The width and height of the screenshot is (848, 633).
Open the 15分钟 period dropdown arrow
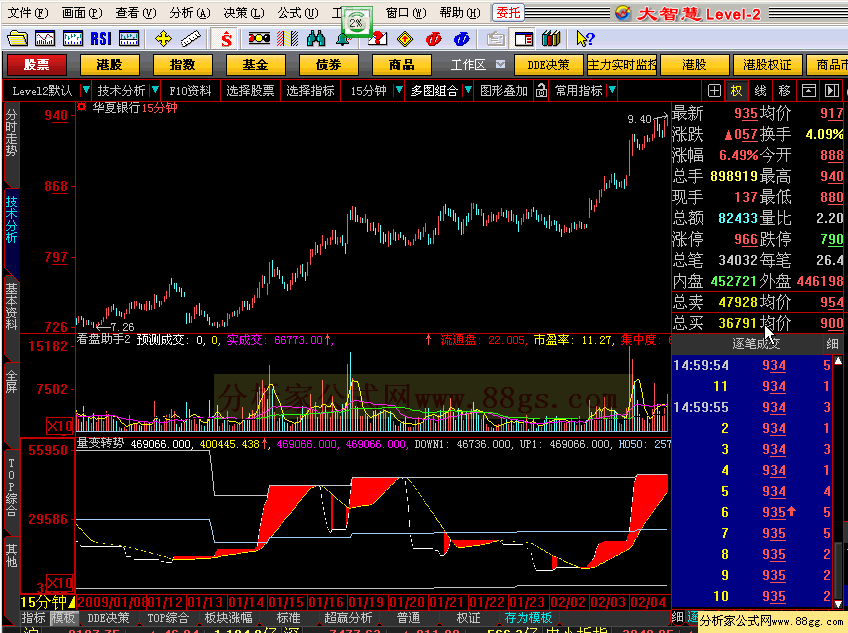click(399, 90)
